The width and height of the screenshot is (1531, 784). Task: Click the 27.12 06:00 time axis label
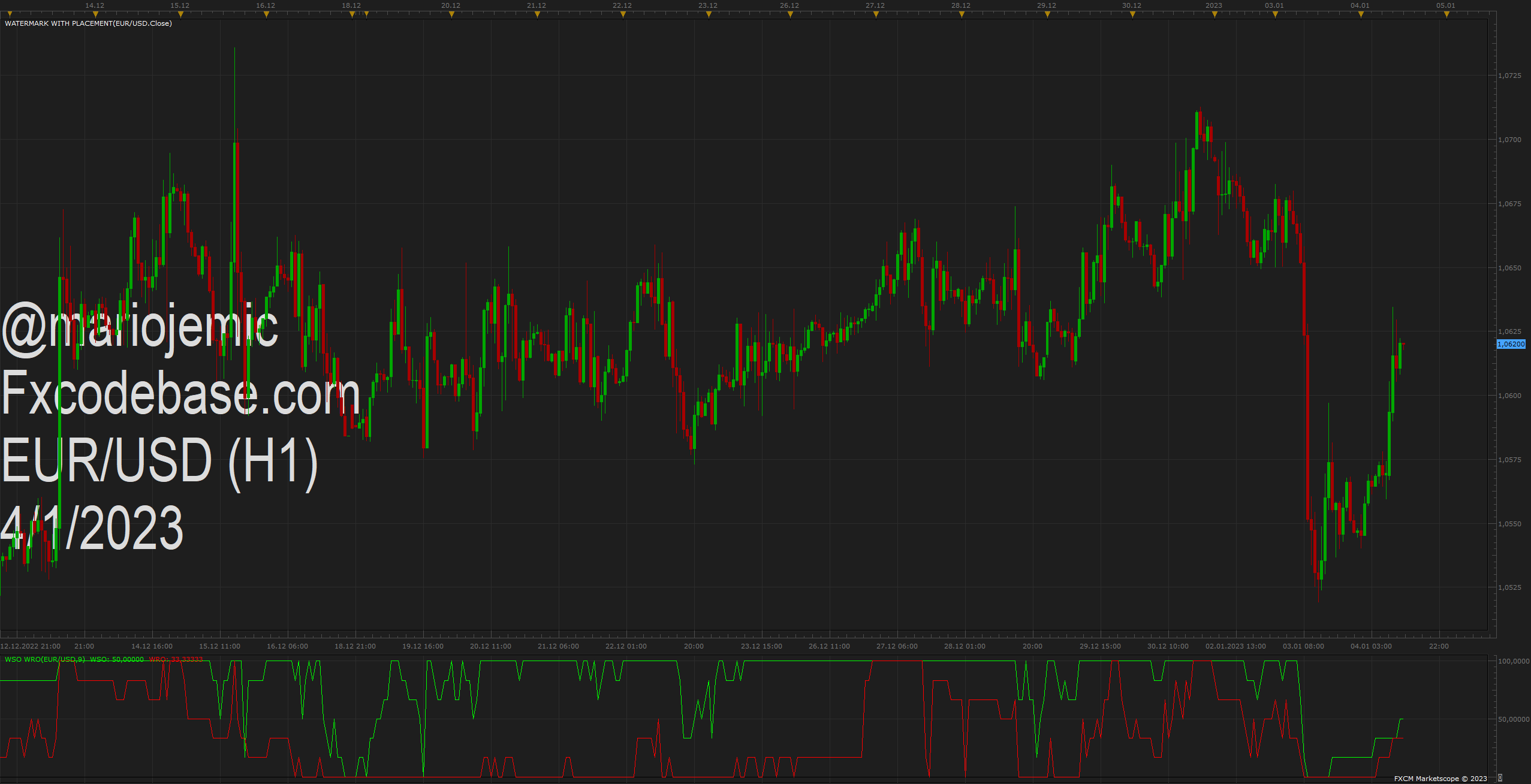click(x=897, y=646)
